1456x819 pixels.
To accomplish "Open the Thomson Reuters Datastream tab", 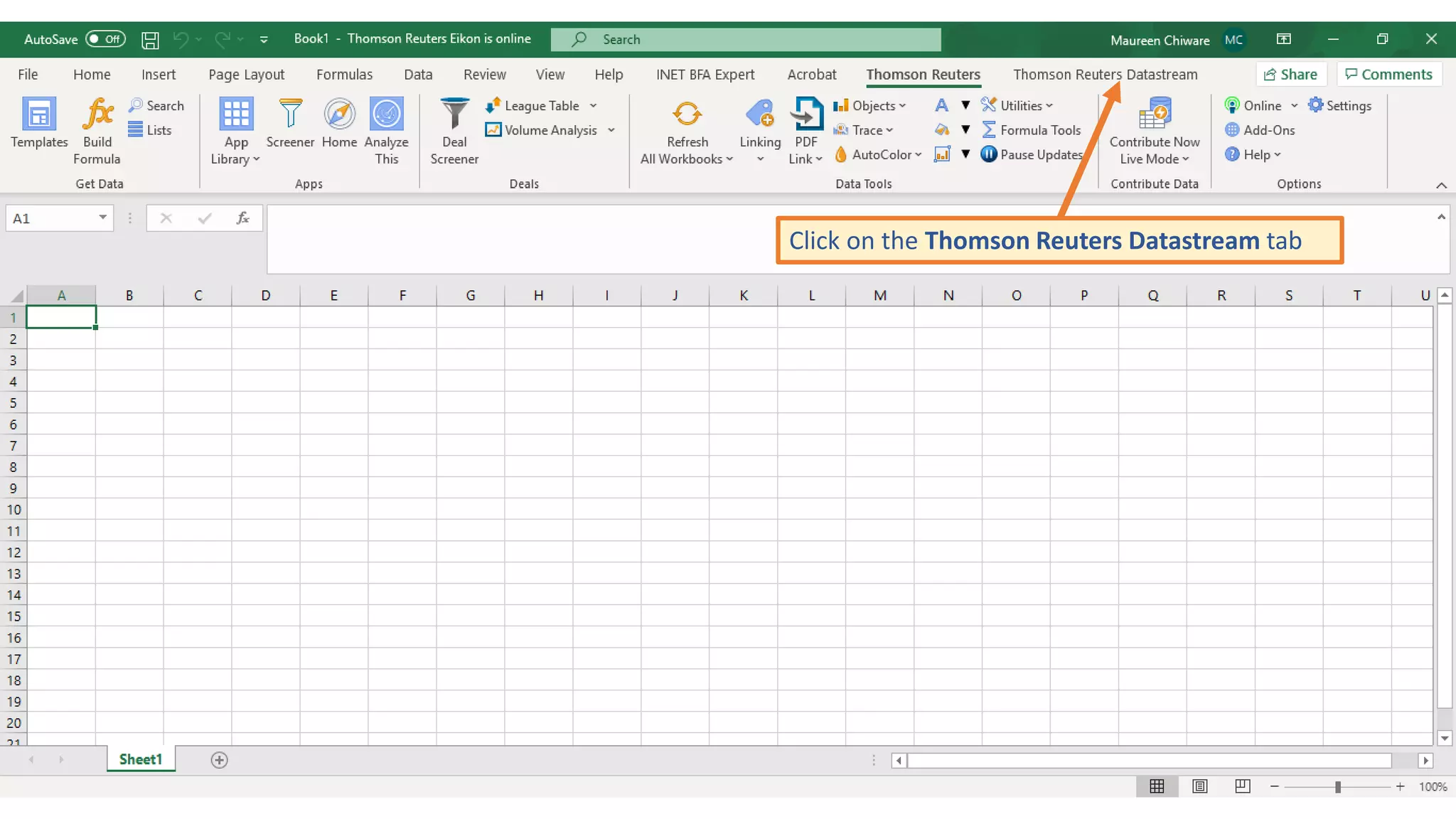I will tap(1105, 75).
